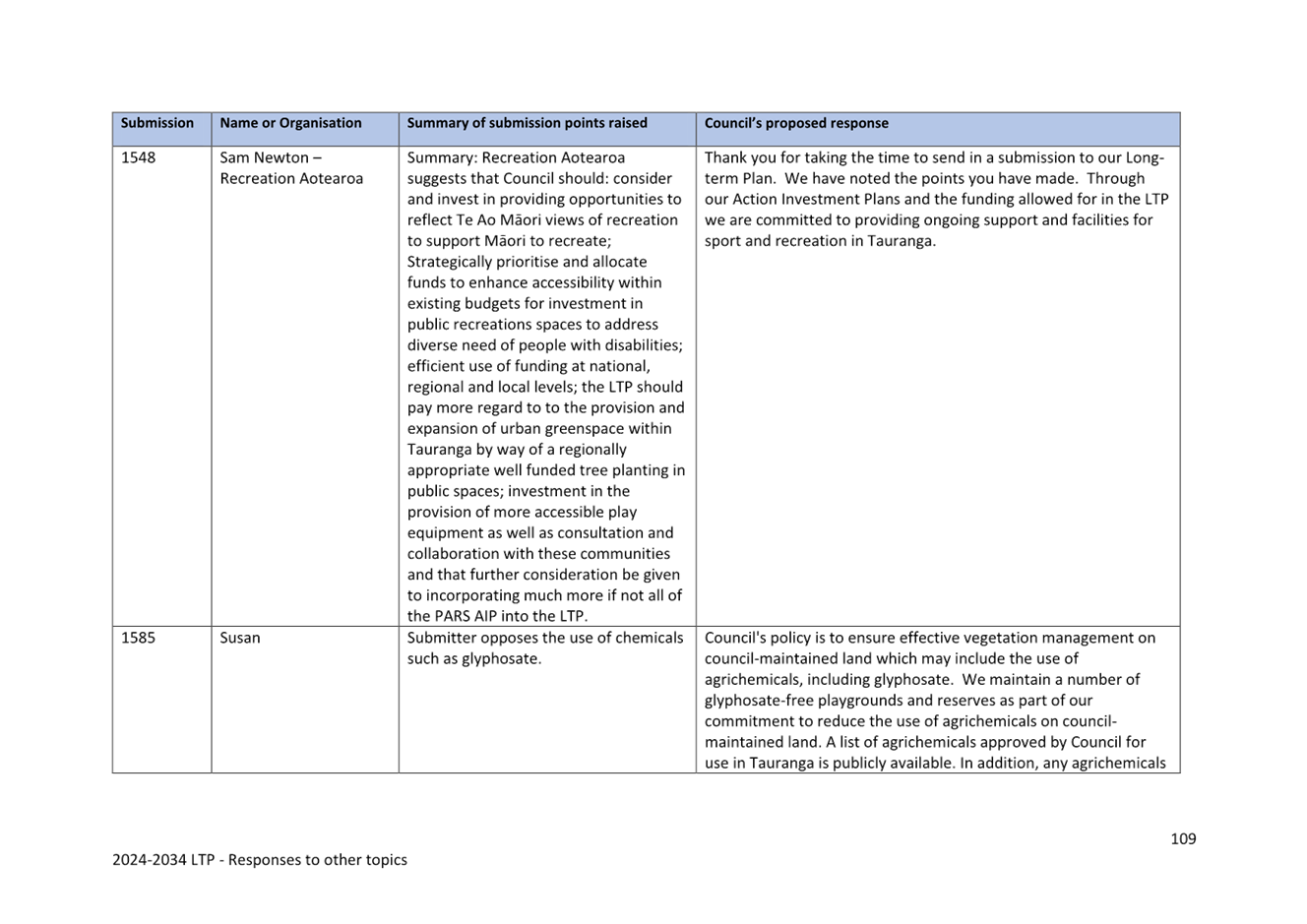Click line 'glyphosate-free playgrounds and reserves'
Viewport: 1307px width, 924px height.
[x=899, y=701]
